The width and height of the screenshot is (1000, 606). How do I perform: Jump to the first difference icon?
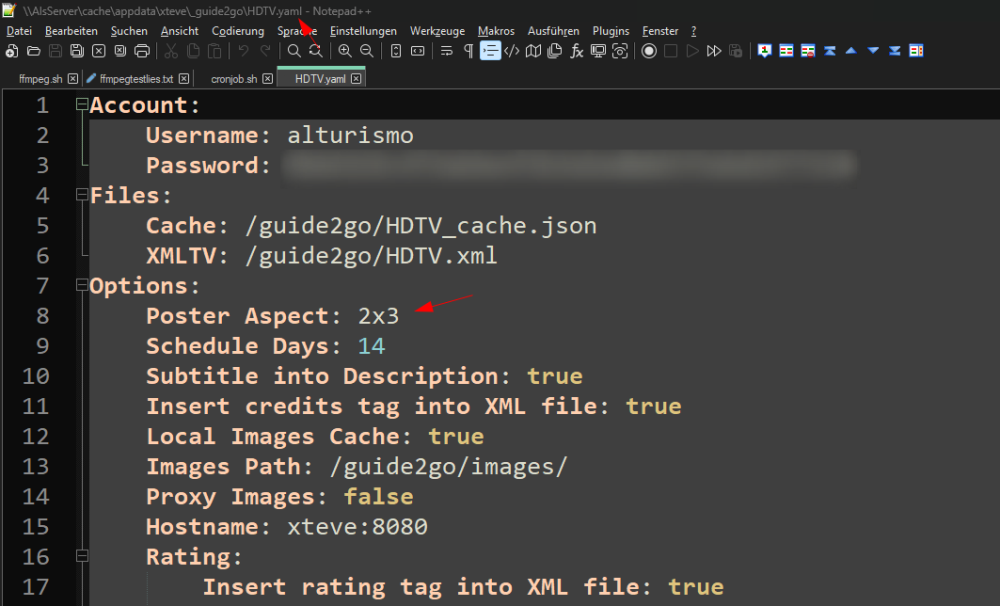(830, 51)
